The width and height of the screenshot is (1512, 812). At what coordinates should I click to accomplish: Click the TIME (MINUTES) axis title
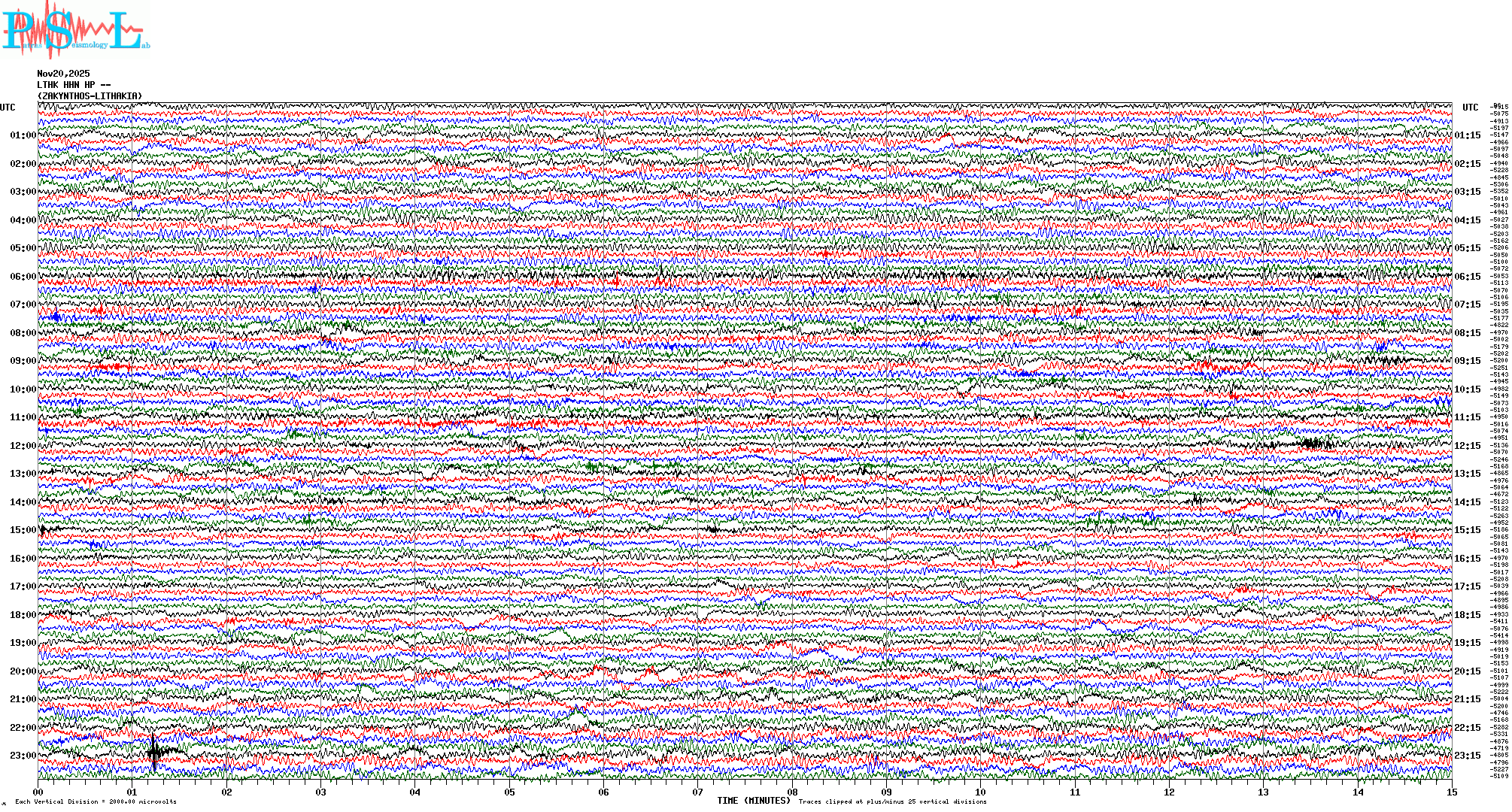pos(754,801)
